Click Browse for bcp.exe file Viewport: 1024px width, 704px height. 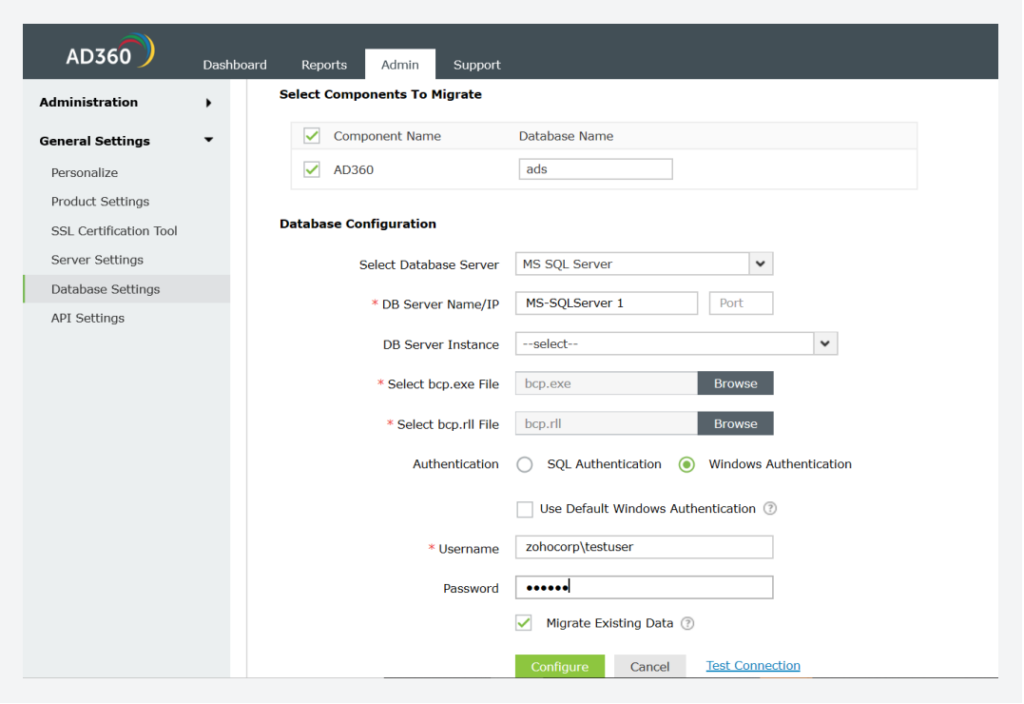tap(735, 383)
